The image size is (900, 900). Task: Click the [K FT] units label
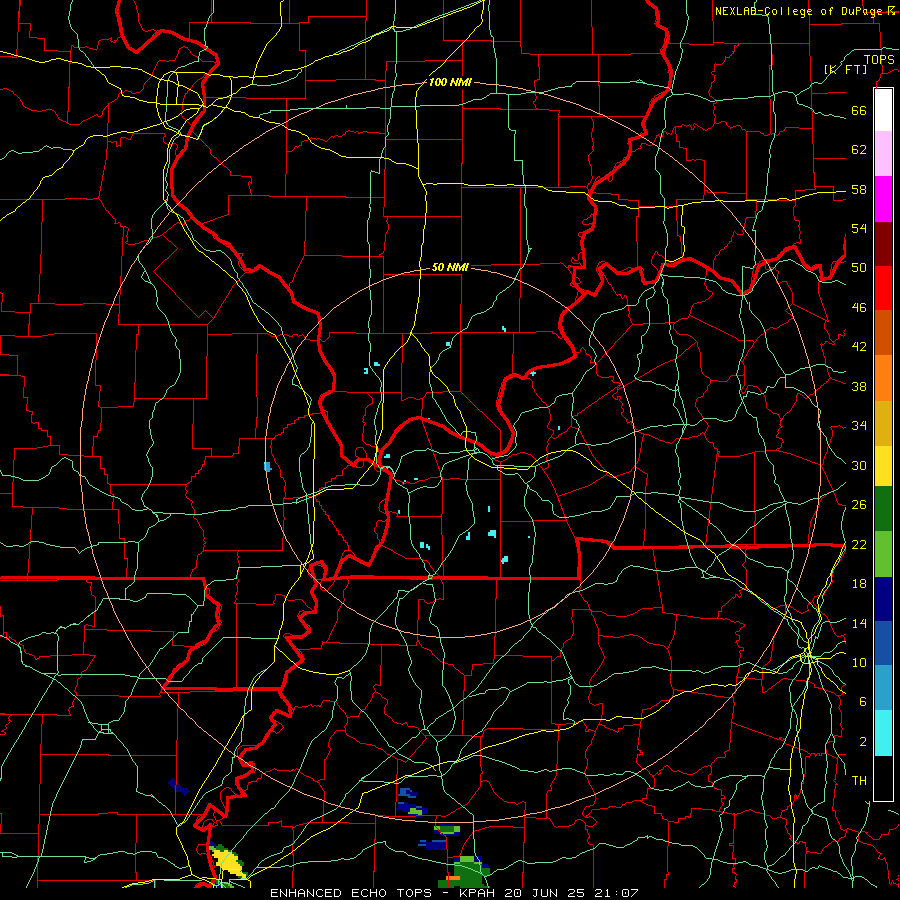click(845, 69)
